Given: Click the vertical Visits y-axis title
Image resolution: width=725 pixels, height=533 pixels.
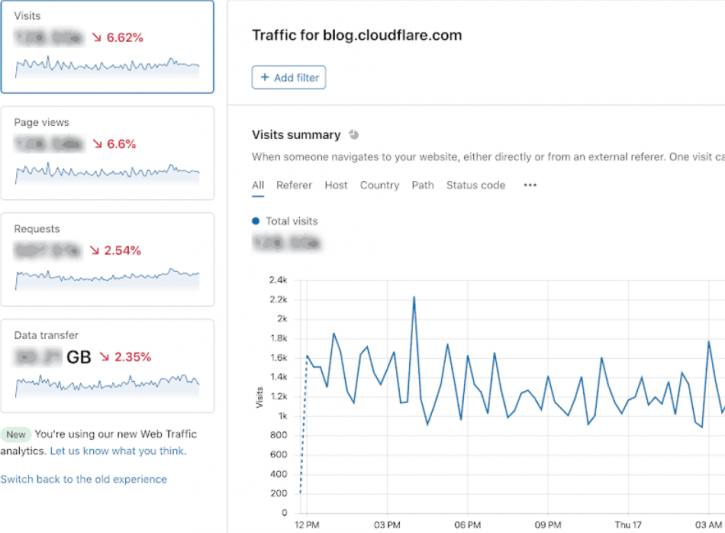Looking at the screenshot, I should [x=259, y=397].
